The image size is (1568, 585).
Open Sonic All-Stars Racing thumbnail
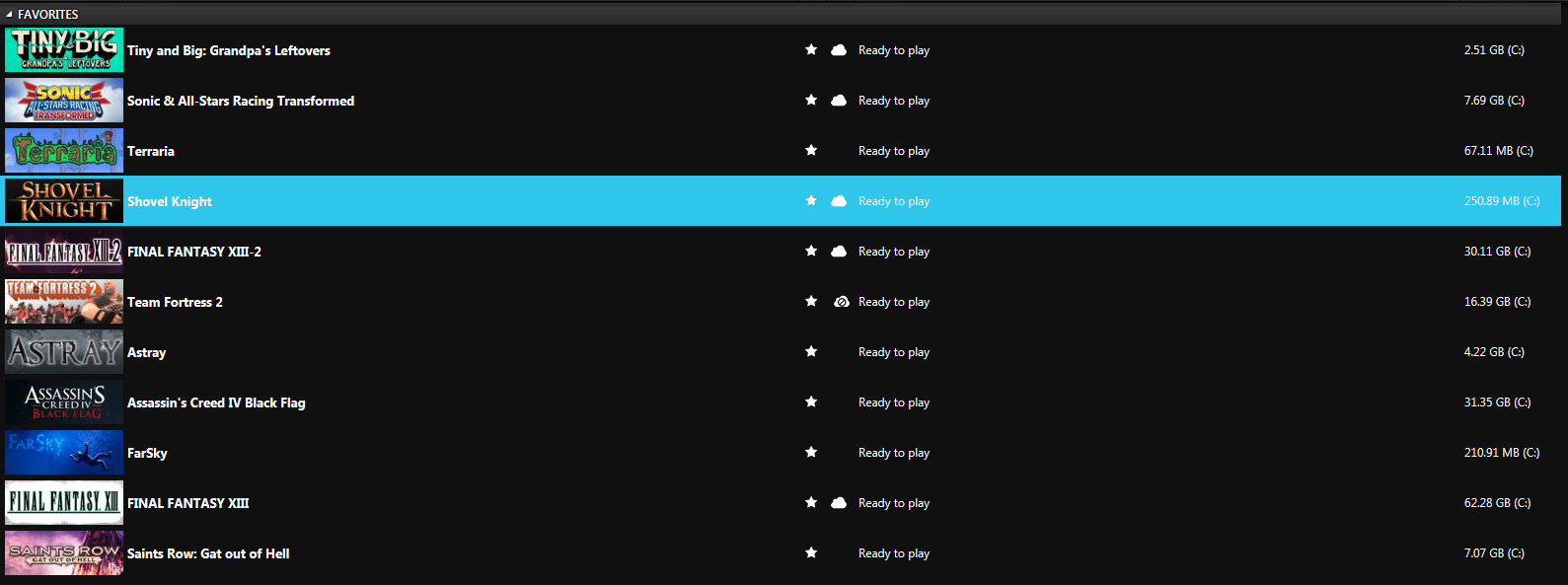click(x=64, y=100)
